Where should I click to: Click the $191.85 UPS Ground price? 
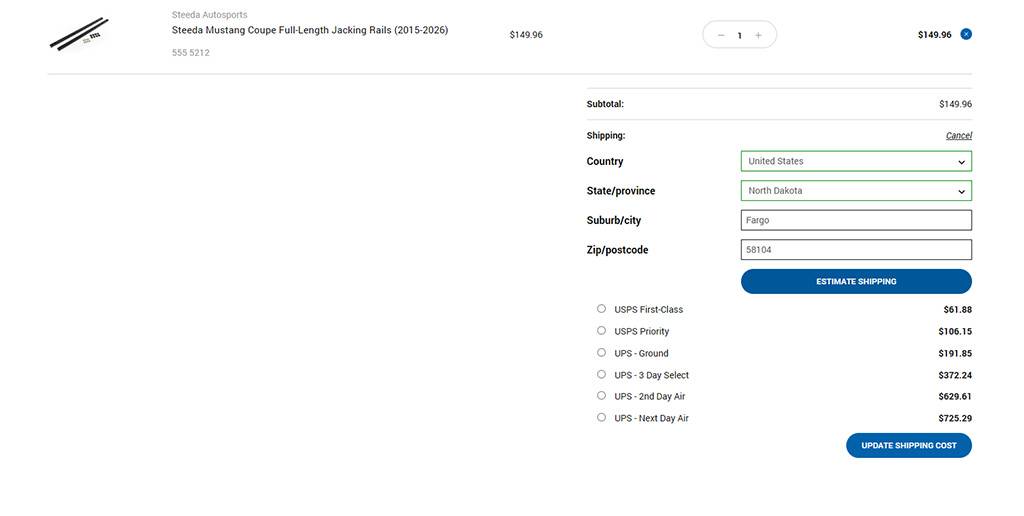(x=955, y=353)
